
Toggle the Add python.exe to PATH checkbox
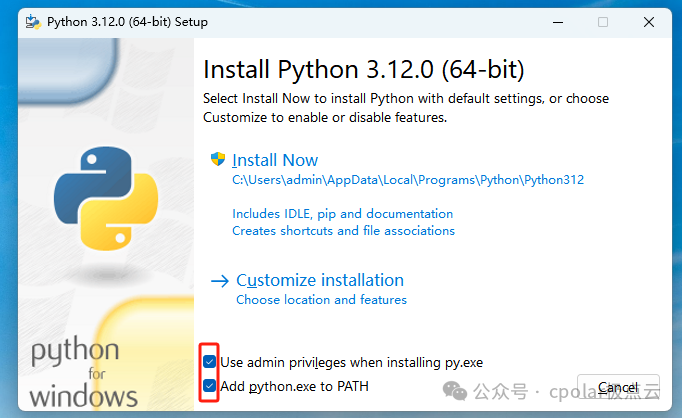pyautogui.click(x=209, y=386)
